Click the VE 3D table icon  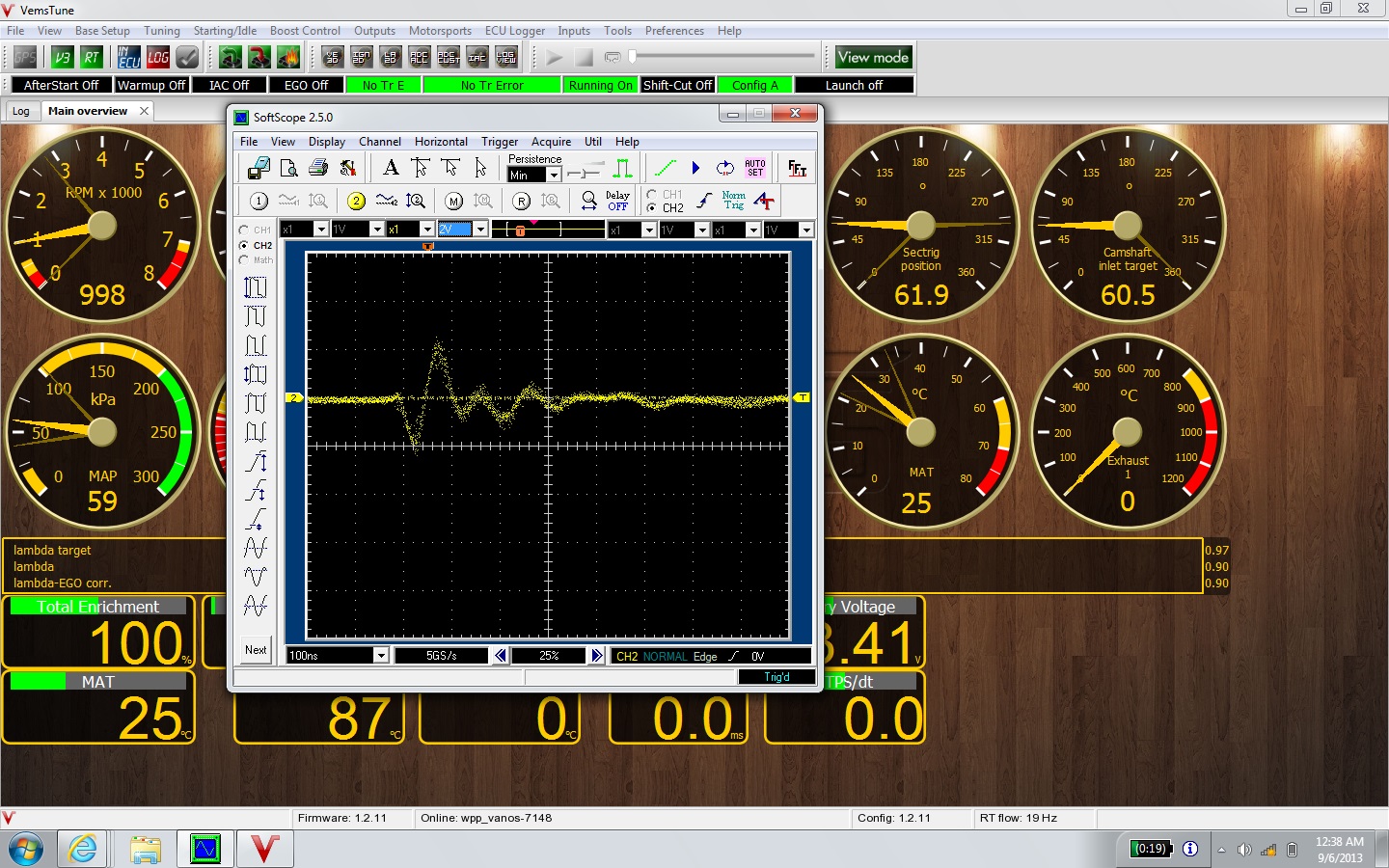333,57
